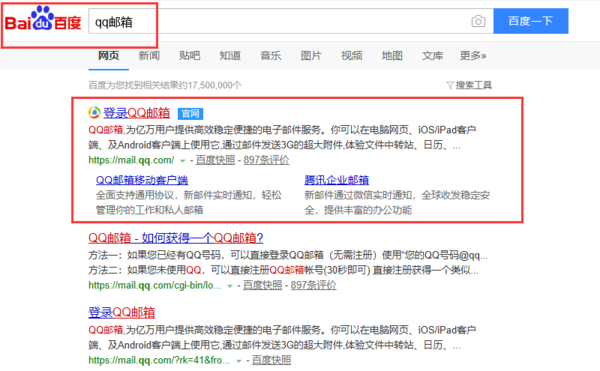Click the 官网 badge on first result
600x371 pixels.
(x=190, y=114)
